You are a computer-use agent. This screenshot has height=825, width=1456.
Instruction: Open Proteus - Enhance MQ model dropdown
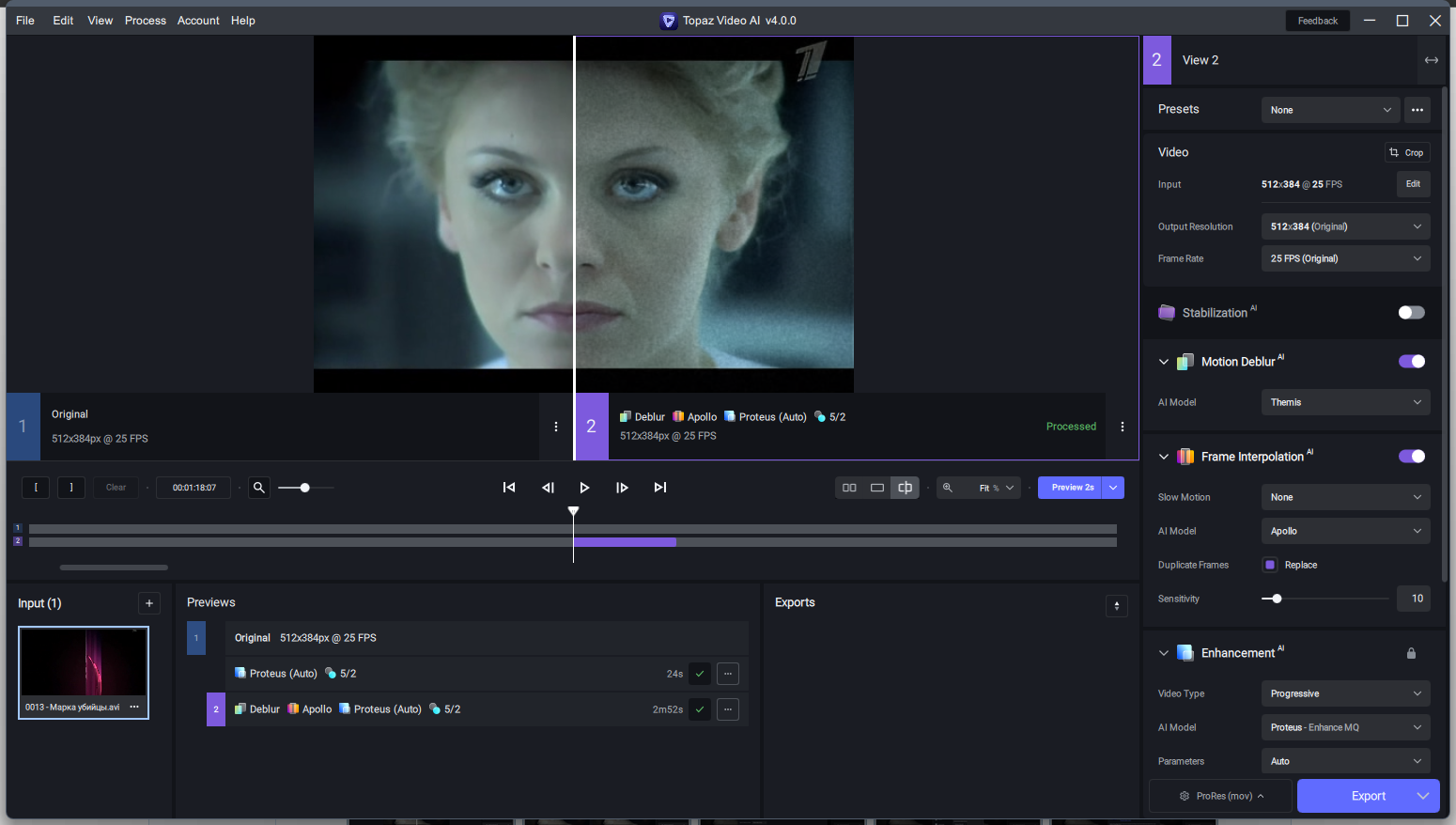(1345, 727)
